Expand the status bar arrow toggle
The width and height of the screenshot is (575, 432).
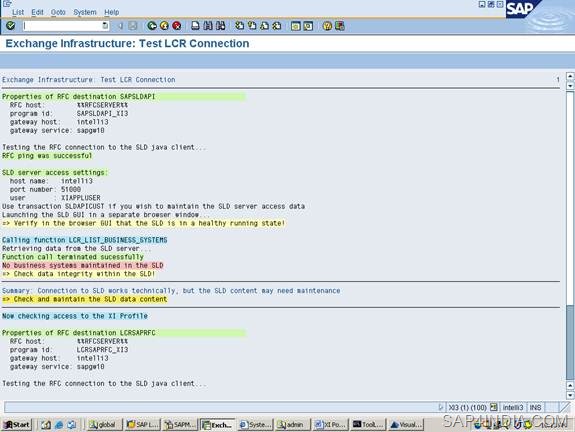(441, 407)
